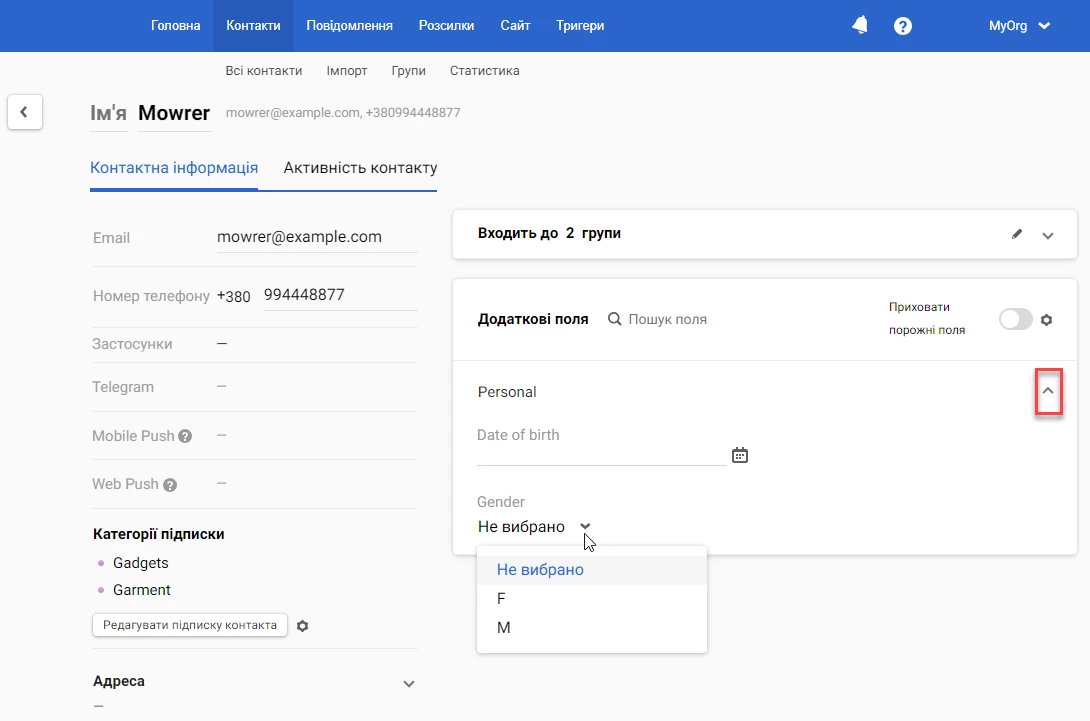Image resolution: width=1090 pixels, height=721 pixels.
Task: Go to Статистика submenu
Action: 485,71
